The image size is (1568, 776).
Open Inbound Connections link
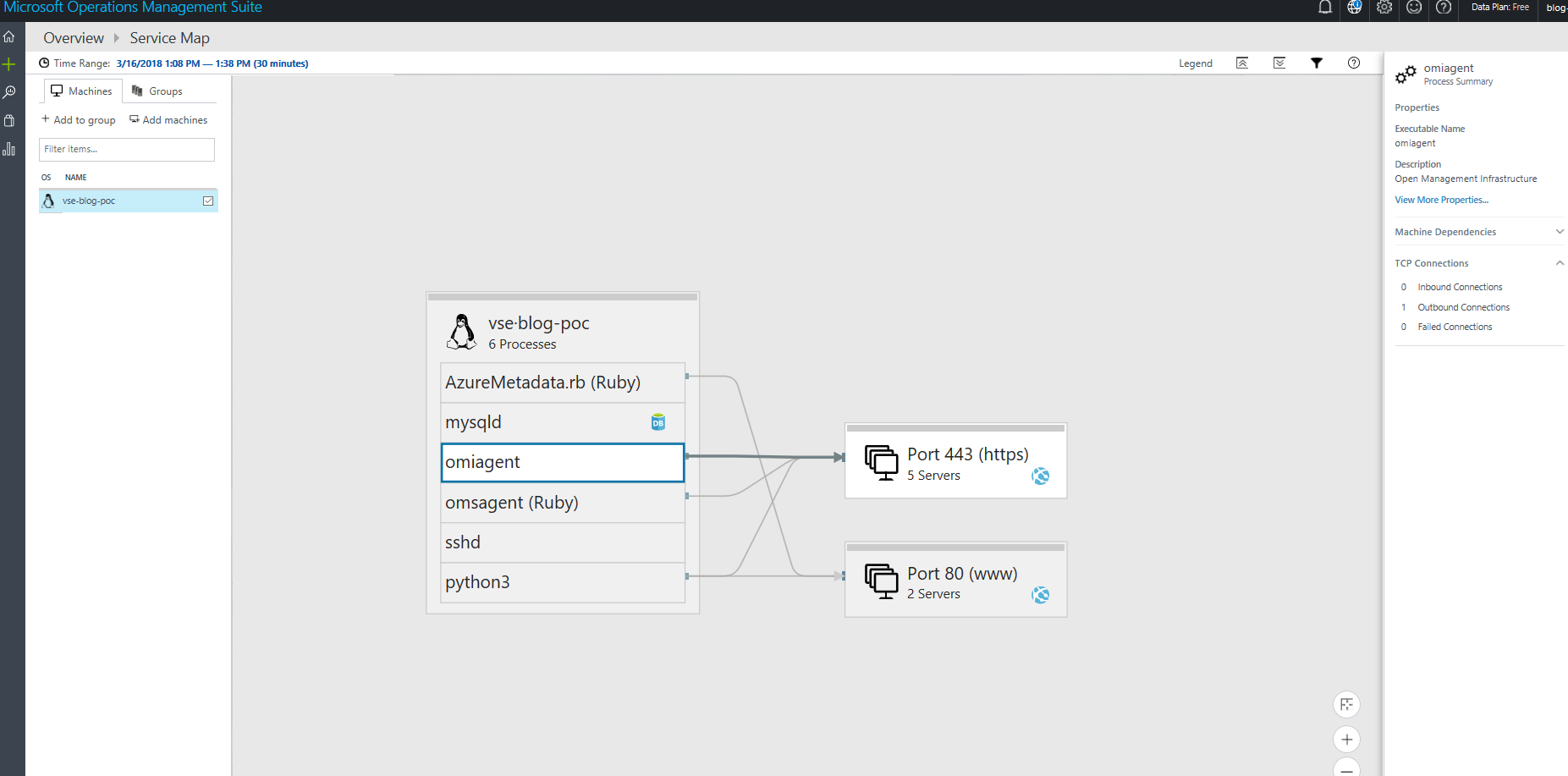click(x=1460, y=287)
